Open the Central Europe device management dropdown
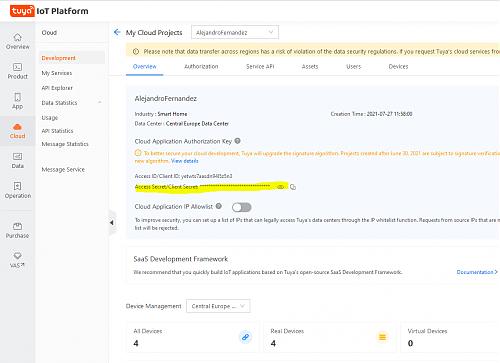The height and width of the screenshot is (363, 500). pos(218,306)
